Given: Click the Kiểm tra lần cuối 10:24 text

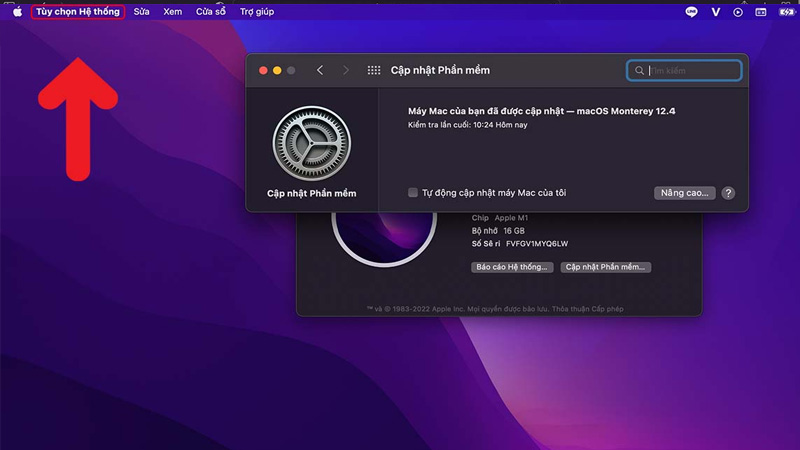Looking at the screenshot, I should 467,125.
